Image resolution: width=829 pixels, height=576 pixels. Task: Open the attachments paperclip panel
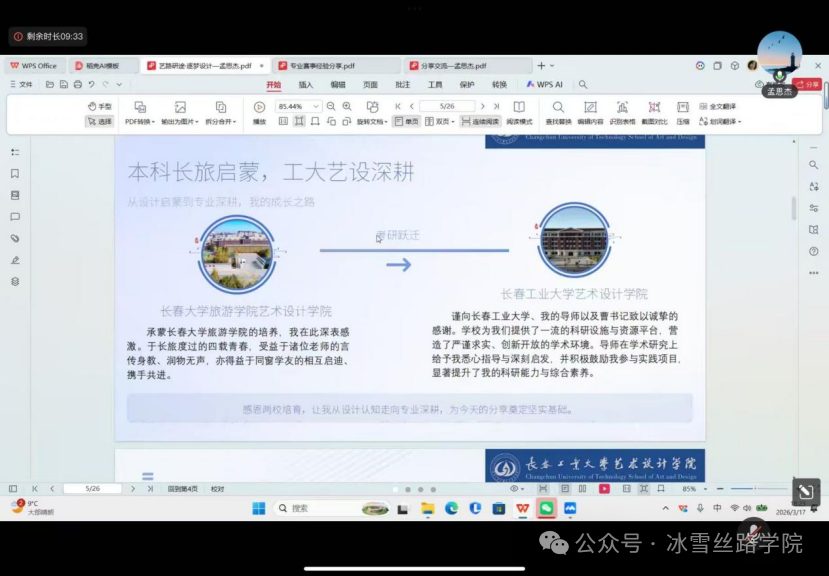[15, 238]
